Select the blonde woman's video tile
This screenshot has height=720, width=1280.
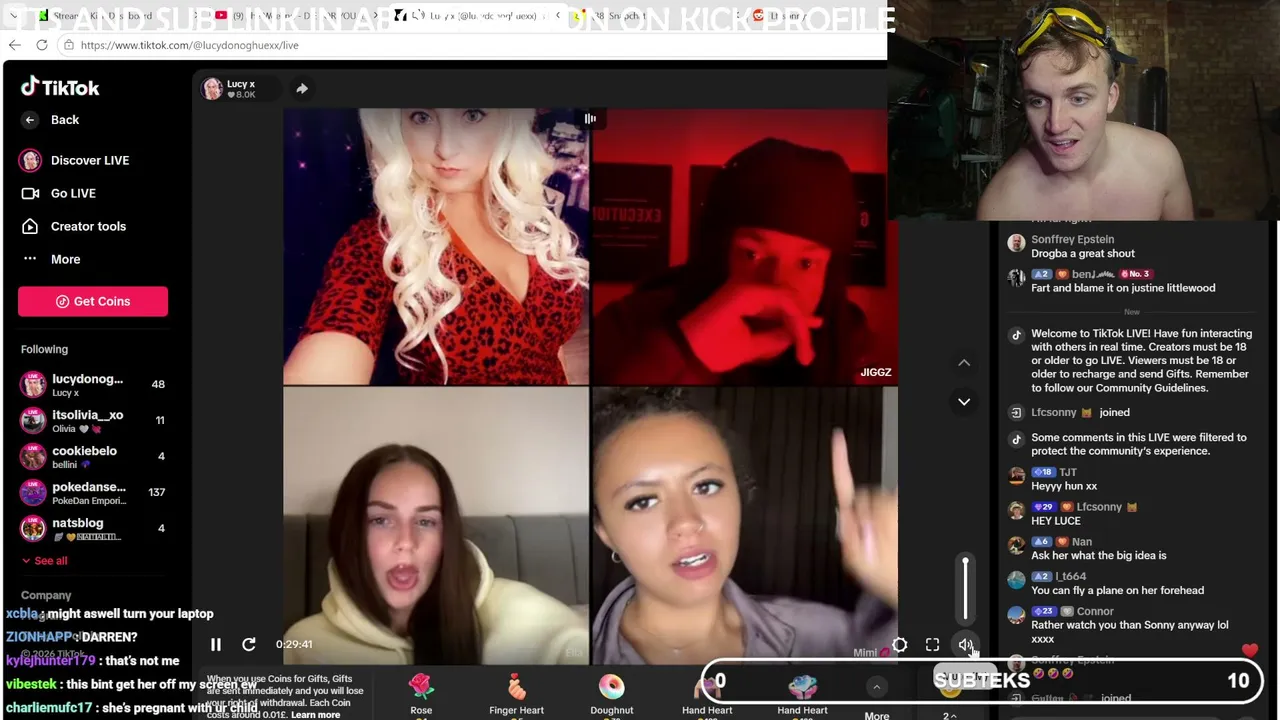click(x=436, y=246)
